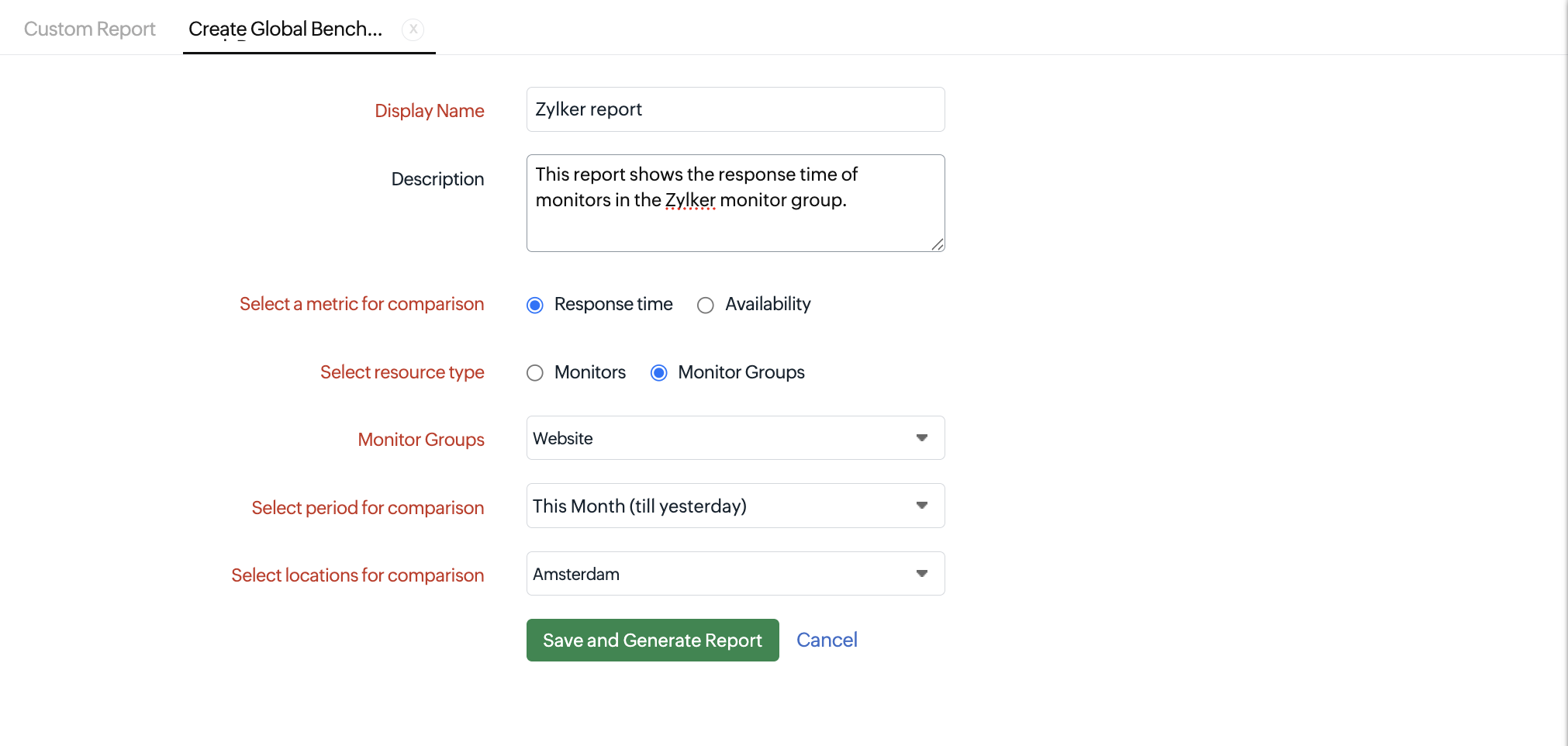The height and width of the screenshot is (746, 1568).
Task: Click the Response time label text
Action: click(613, 304)
